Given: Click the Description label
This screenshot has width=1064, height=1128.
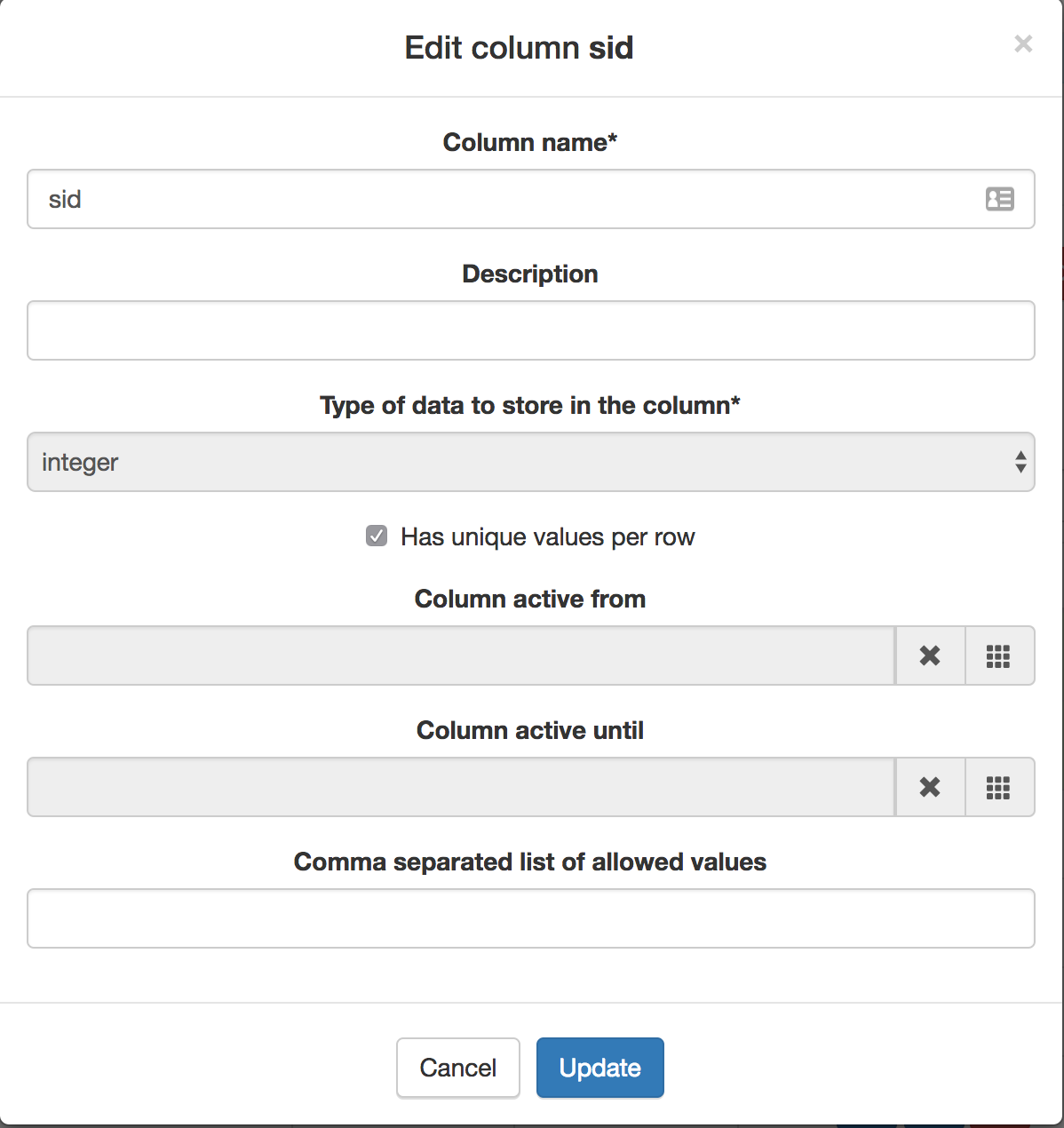Looking at the screenshot, I should coord(530,274).
